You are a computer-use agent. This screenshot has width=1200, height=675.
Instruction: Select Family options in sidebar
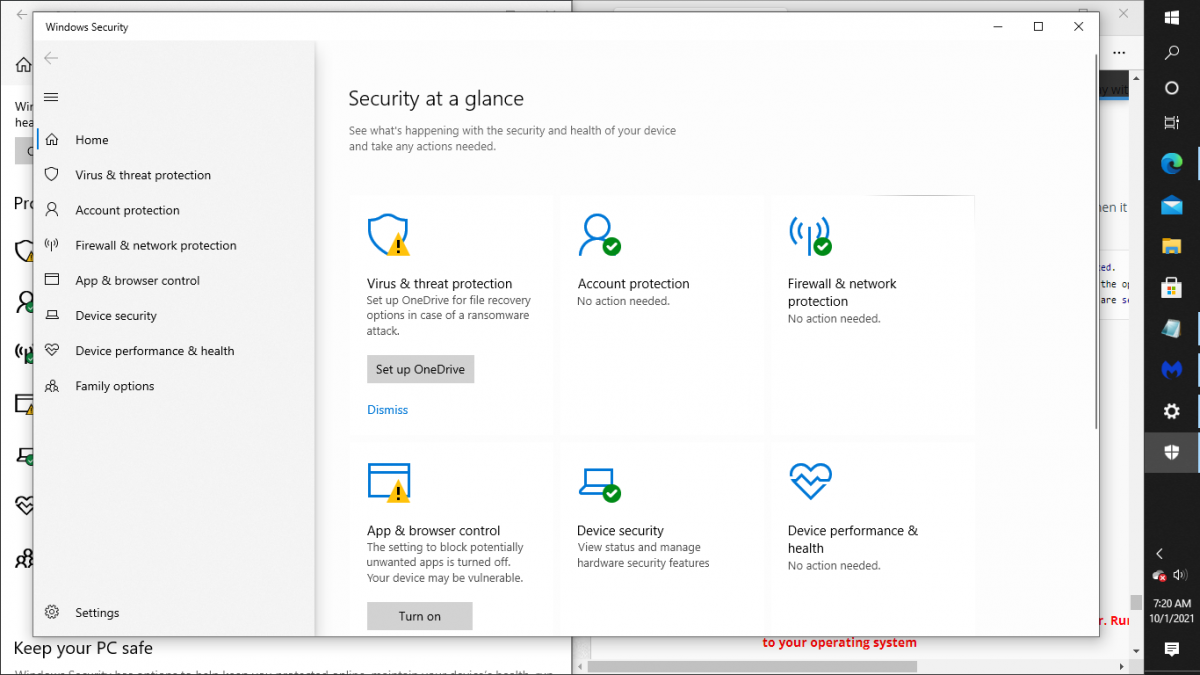(115, 386)
